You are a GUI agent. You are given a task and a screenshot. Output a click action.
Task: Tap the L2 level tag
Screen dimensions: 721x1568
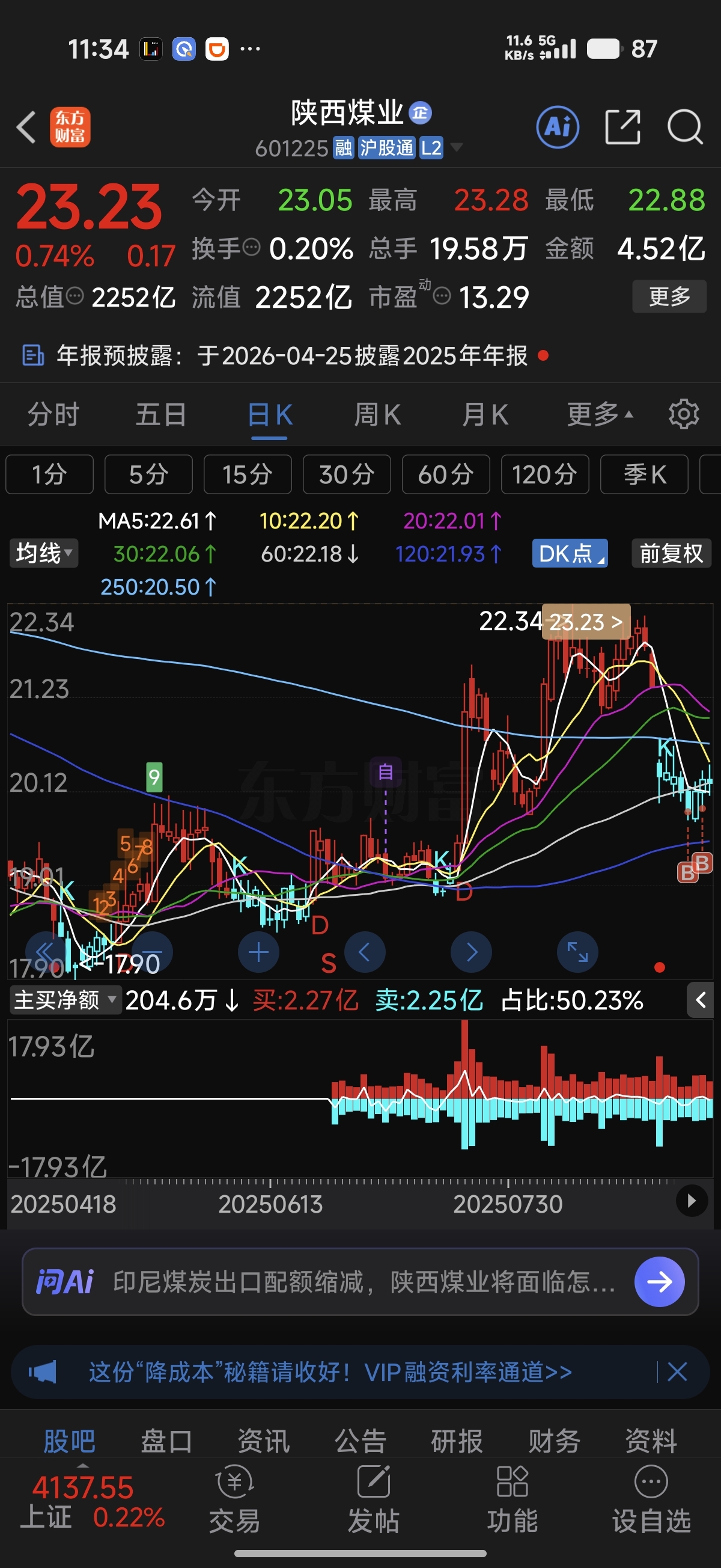point(431,147)
